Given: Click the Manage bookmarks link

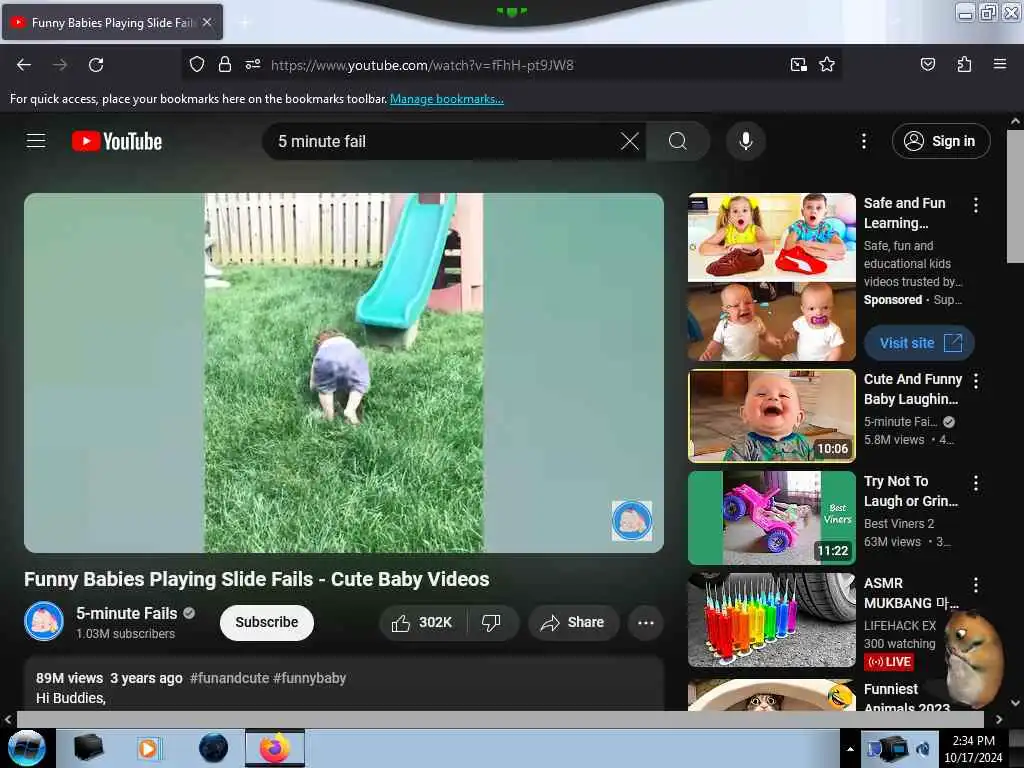Looking at the screenshot, I should (447, 99).
